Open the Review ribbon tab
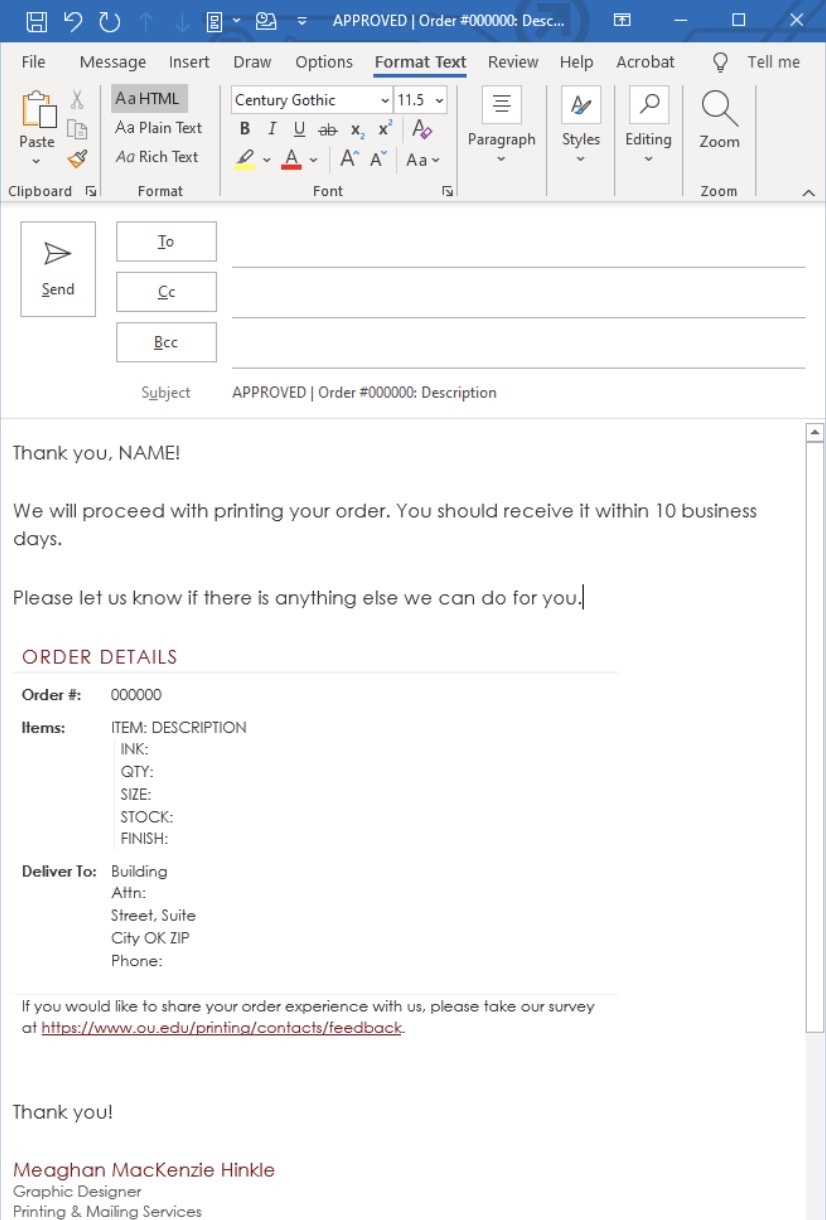Viewport: 826px width, 1220px height. click(x=513, y=62)
